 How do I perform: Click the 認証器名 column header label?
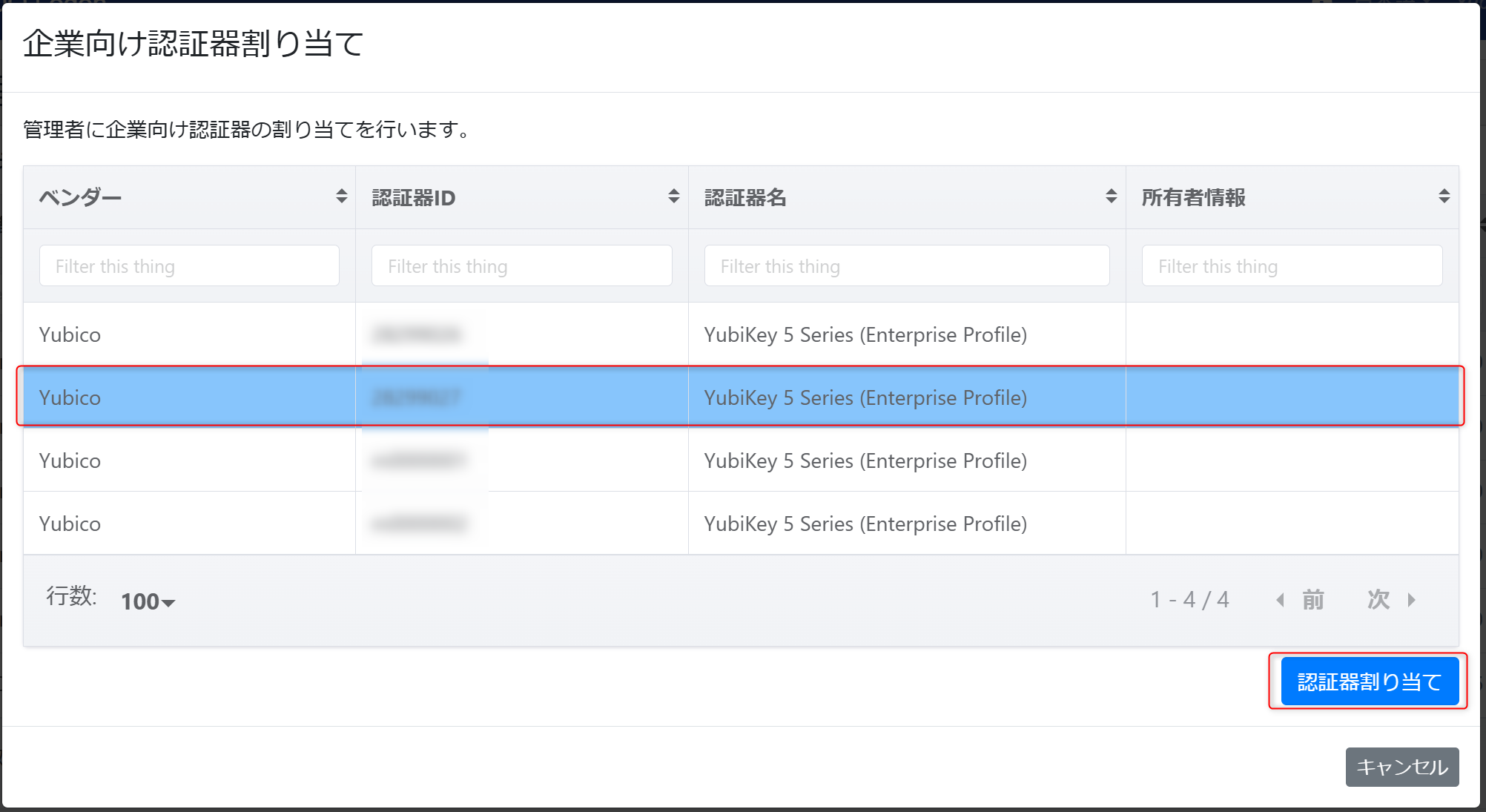tap(745, 197)
